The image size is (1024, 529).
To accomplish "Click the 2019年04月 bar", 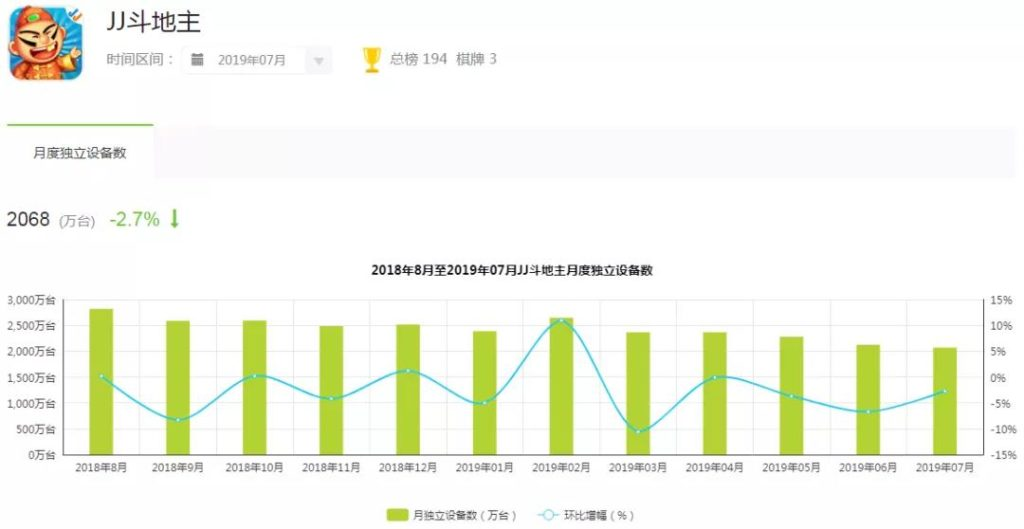I will coord(714,393).
